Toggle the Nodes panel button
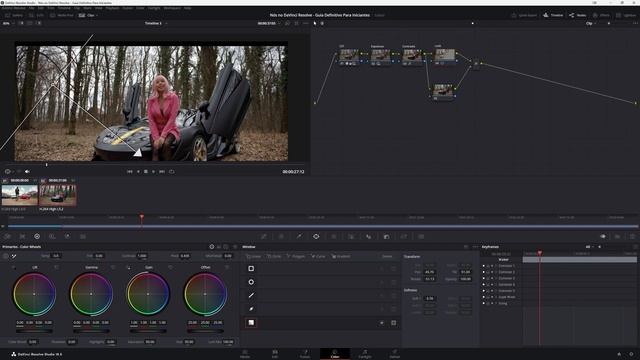The width and height of the screenshot is (640, 360). click(578, 15)
